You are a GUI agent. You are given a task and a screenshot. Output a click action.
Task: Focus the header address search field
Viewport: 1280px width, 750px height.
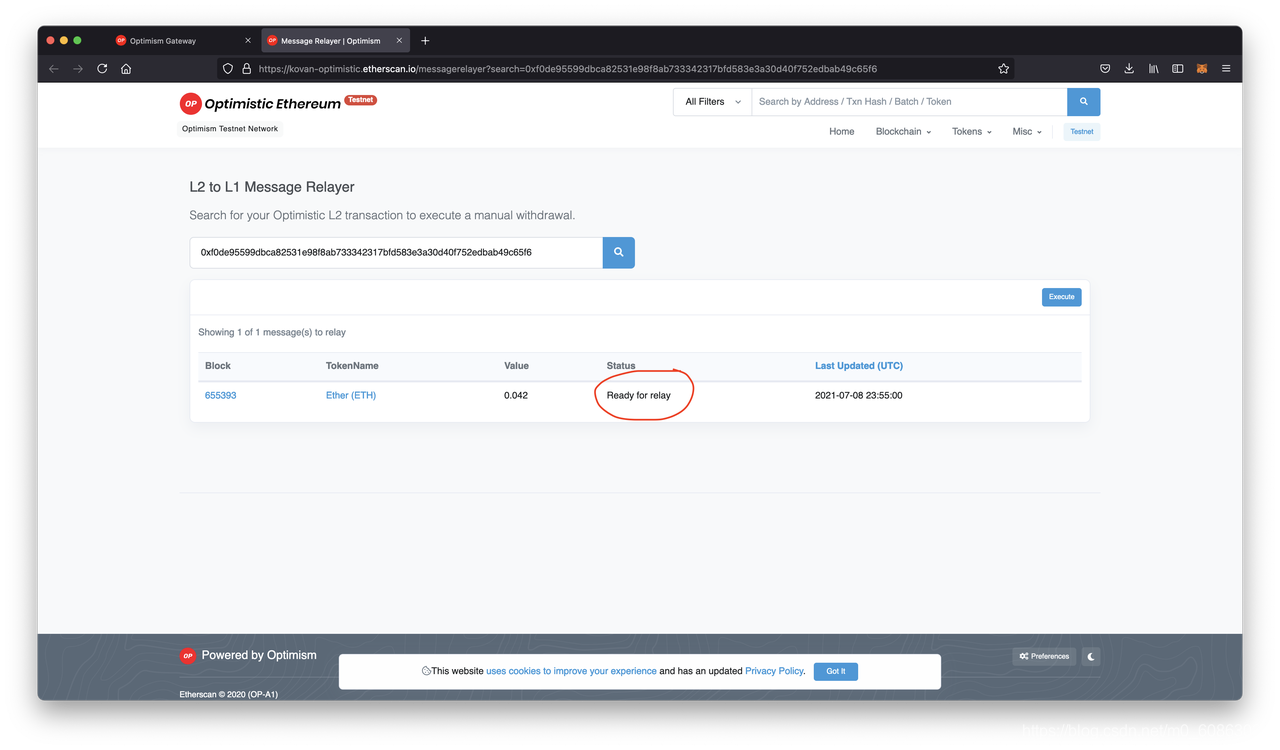point(909,102)
